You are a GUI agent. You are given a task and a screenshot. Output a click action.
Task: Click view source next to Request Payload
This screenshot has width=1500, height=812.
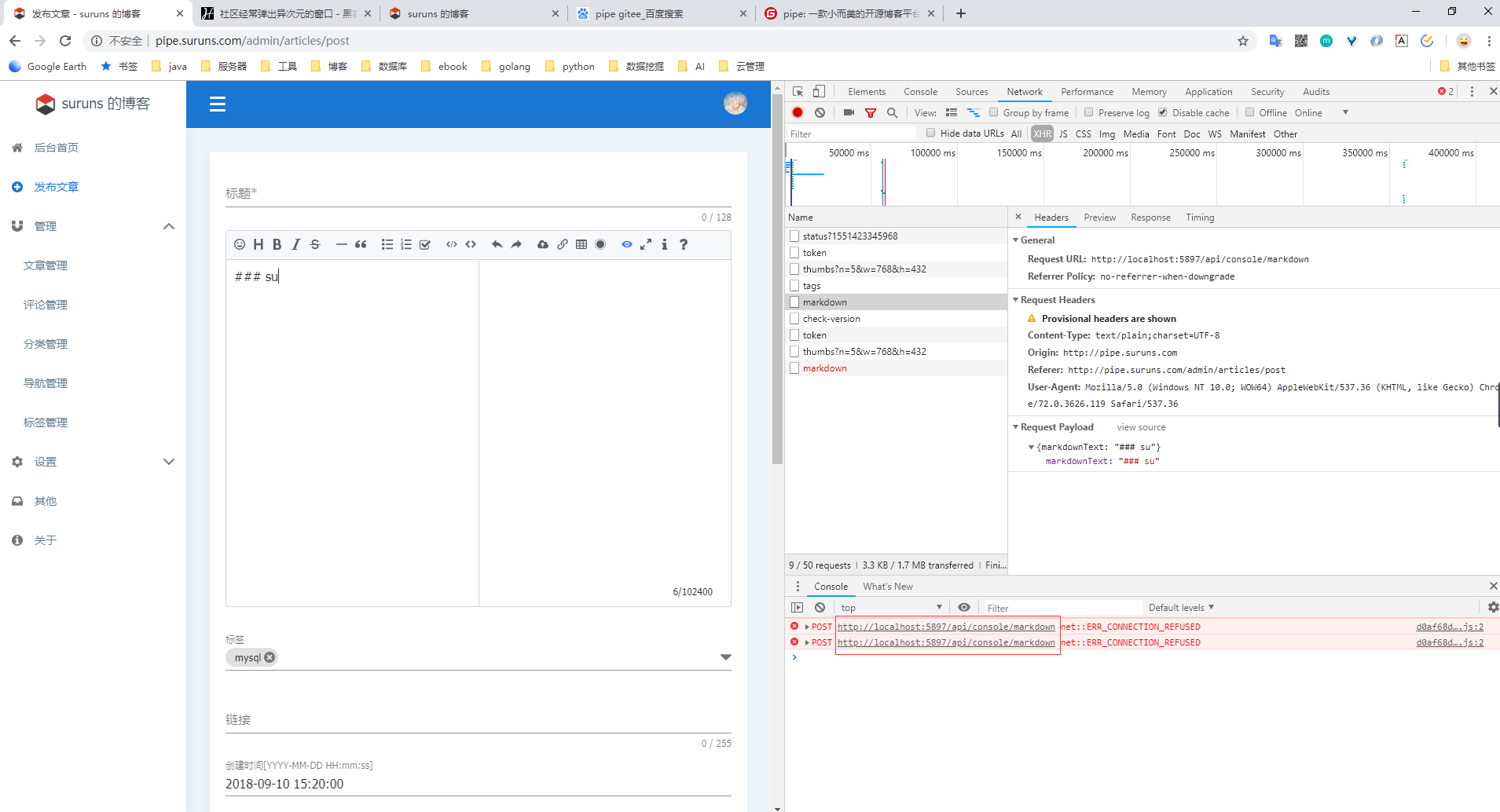click(1141, 427)
